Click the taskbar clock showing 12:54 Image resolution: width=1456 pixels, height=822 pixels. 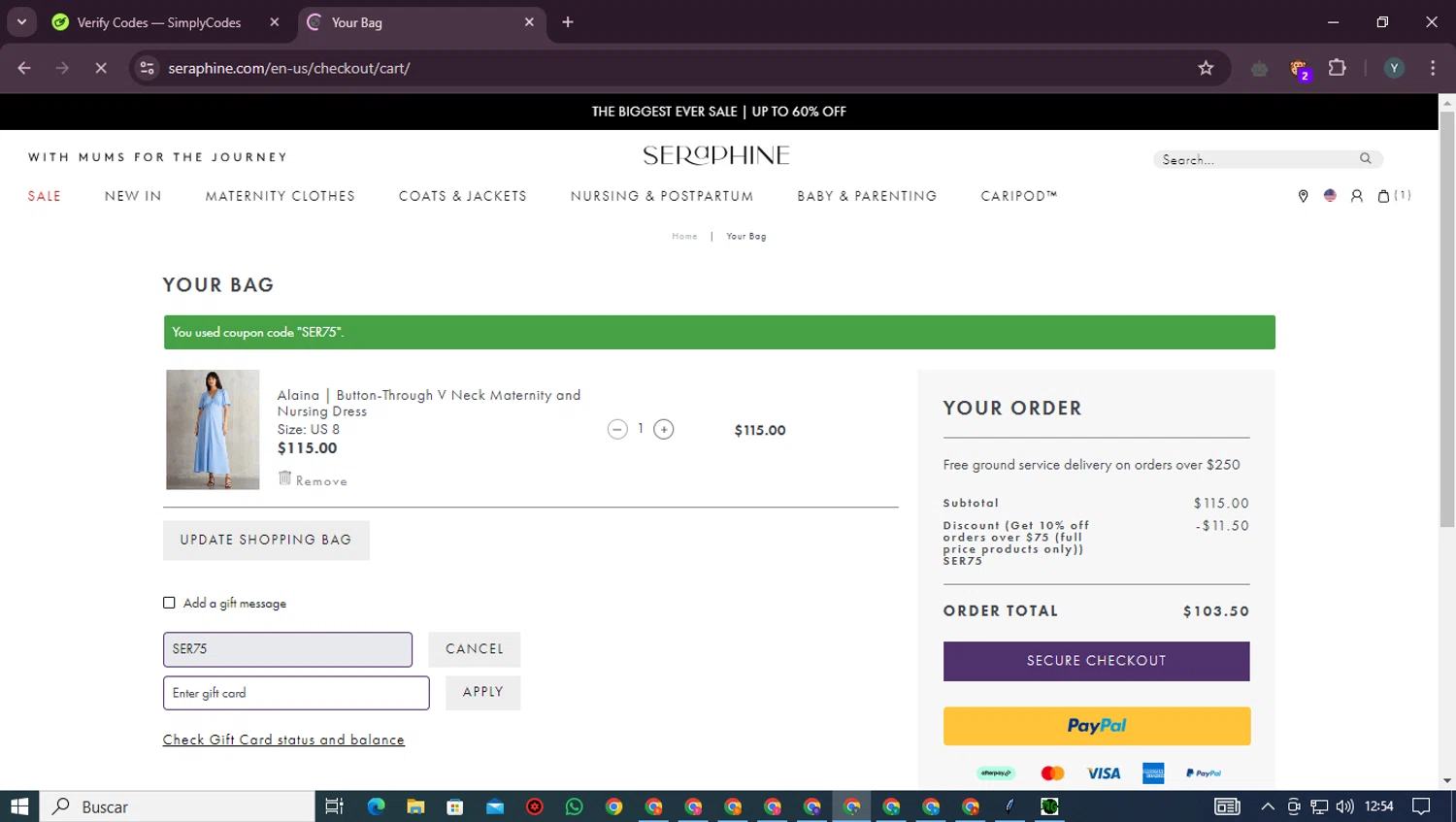(1379, 806)
